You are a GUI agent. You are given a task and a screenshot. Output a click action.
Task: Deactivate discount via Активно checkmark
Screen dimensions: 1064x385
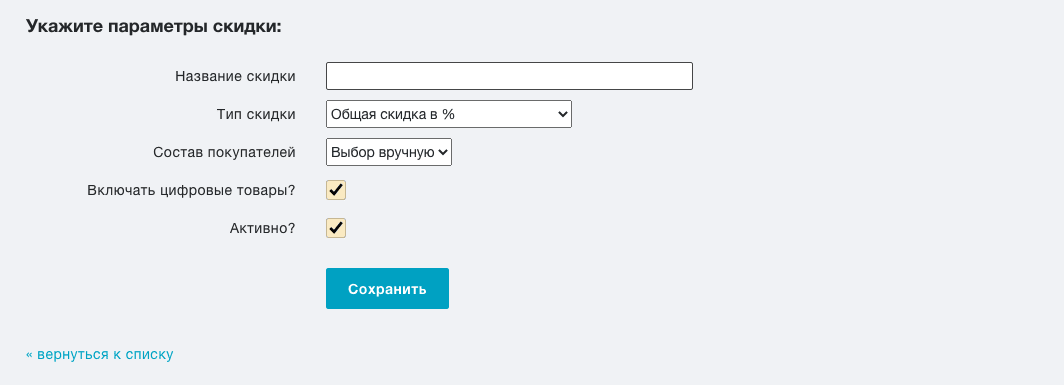tap(336, 228)
